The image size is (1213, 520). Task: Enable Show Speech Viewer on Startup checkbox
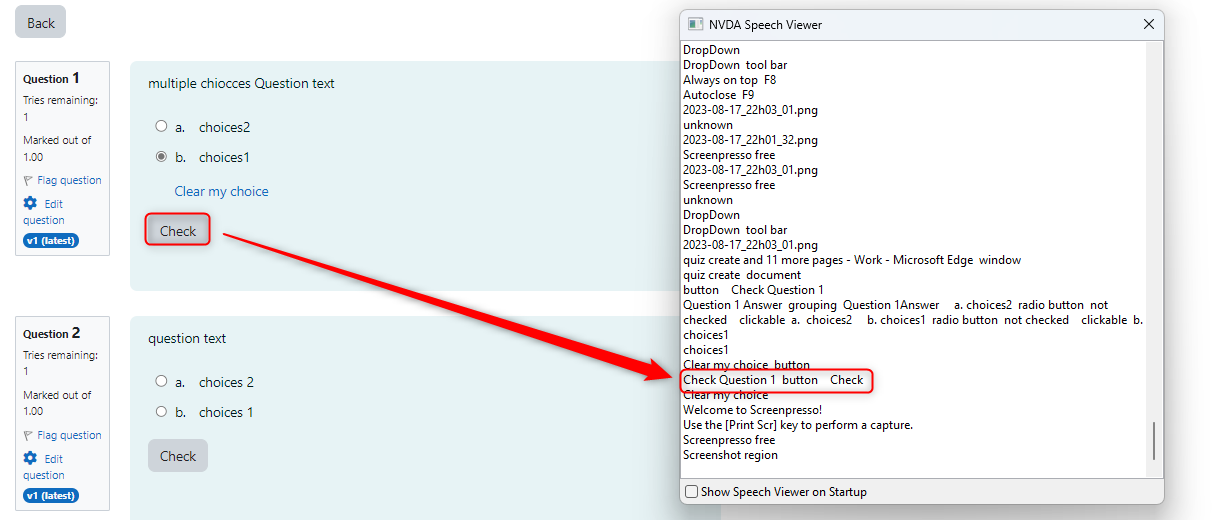click(691, 492)
